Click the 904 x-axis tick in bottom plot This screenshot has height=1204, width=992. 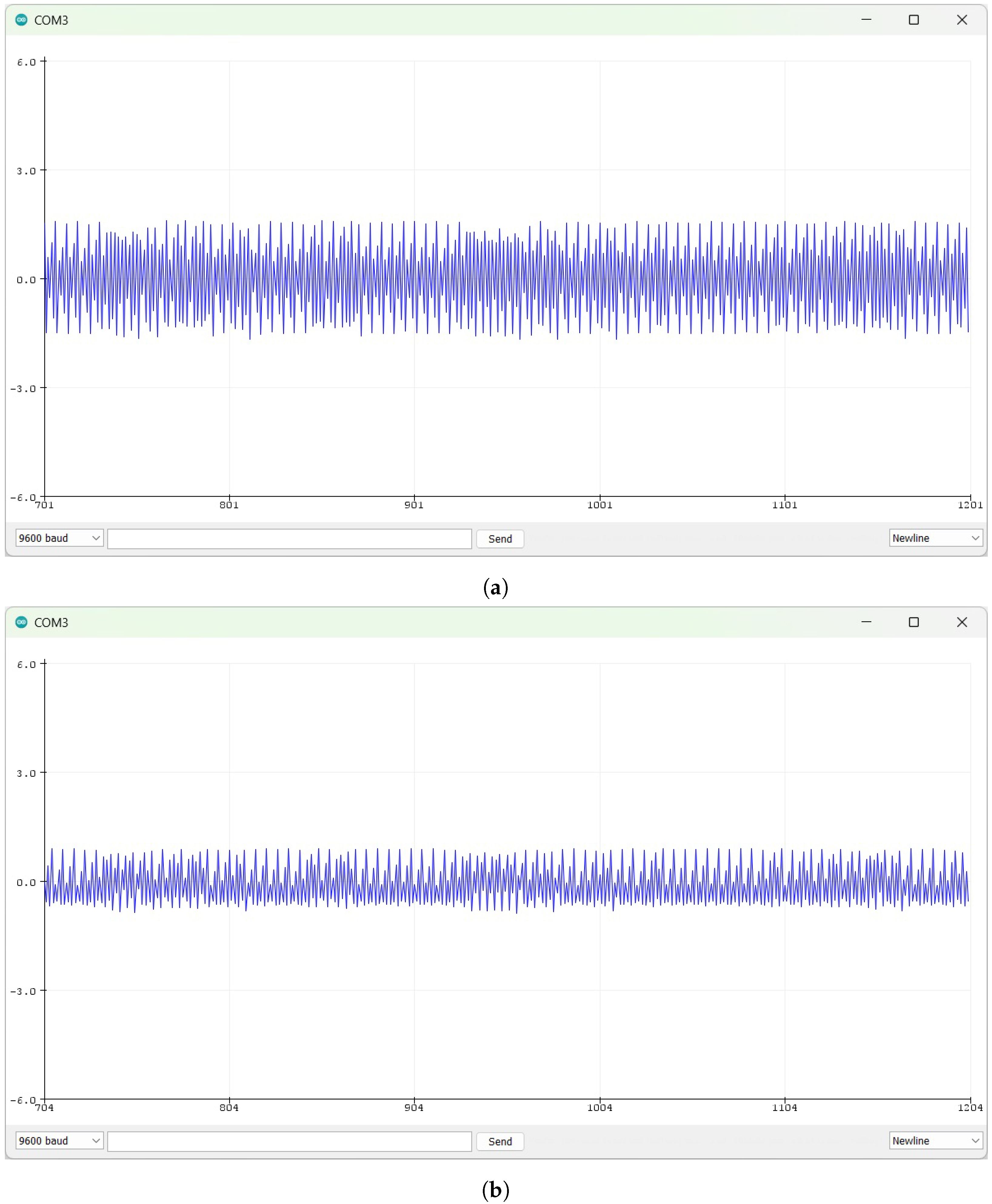414,1107
